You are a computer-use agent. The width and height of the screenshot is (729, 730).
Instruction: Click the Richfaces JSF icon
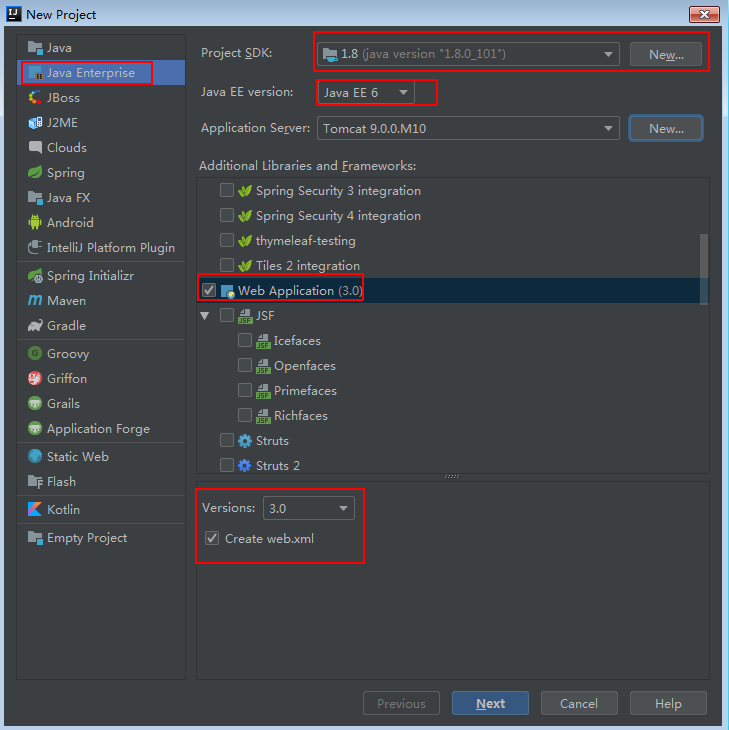coord(263,416)
